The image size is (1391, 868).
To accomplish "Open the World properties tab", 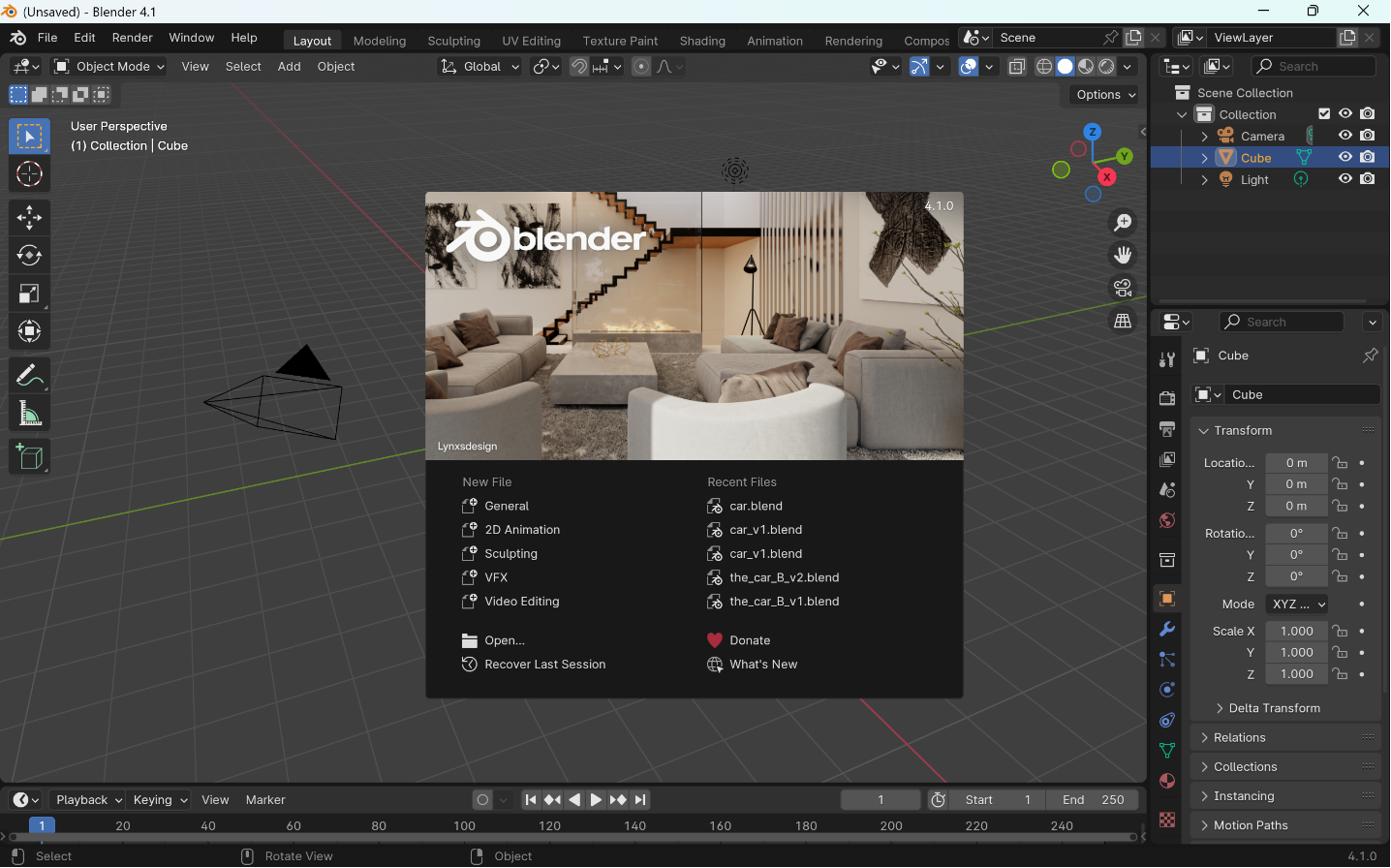I will [x=1167, y=521].
